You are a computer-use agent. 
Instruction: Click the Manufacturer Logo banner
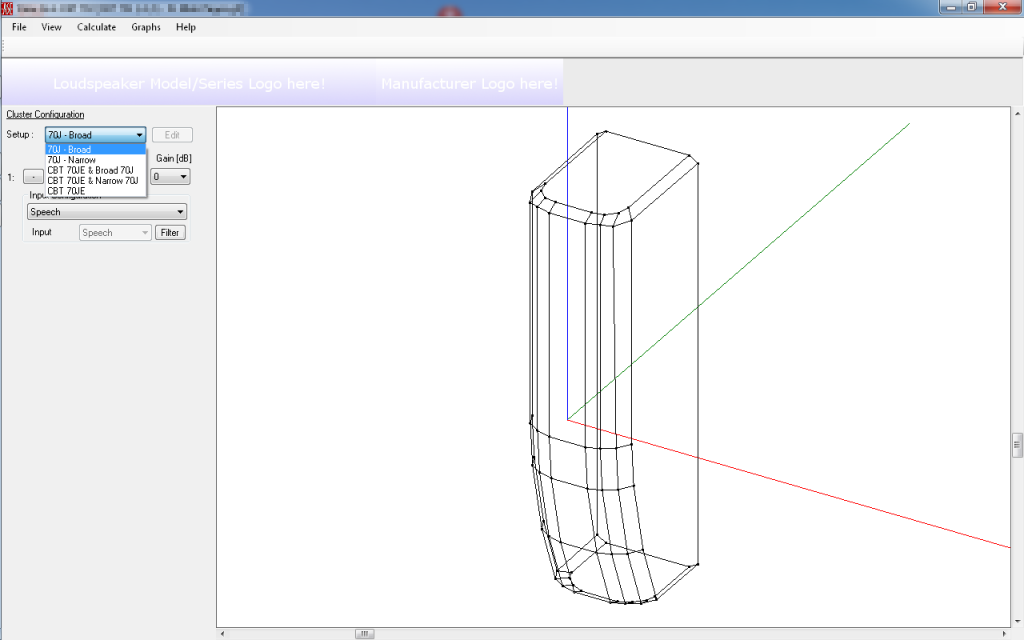tap(468, 84)
